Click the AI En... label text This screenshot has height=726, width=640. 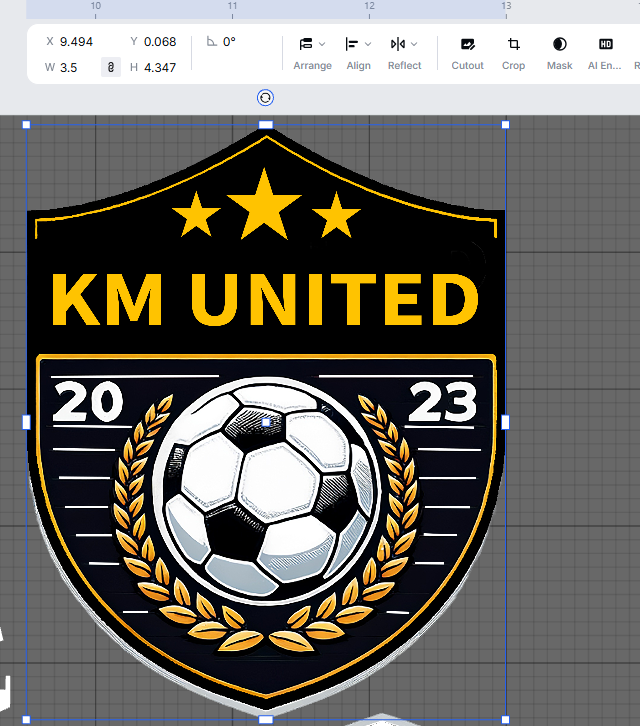(605, 66)
